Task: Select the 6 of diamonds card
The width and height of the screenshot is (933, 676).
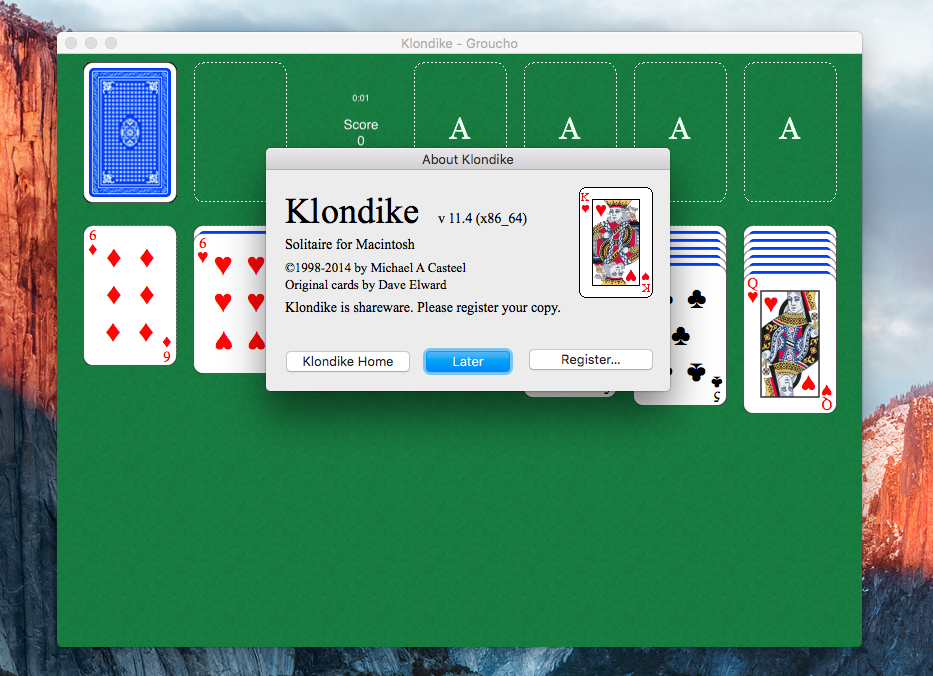Action: pos(130,295)
